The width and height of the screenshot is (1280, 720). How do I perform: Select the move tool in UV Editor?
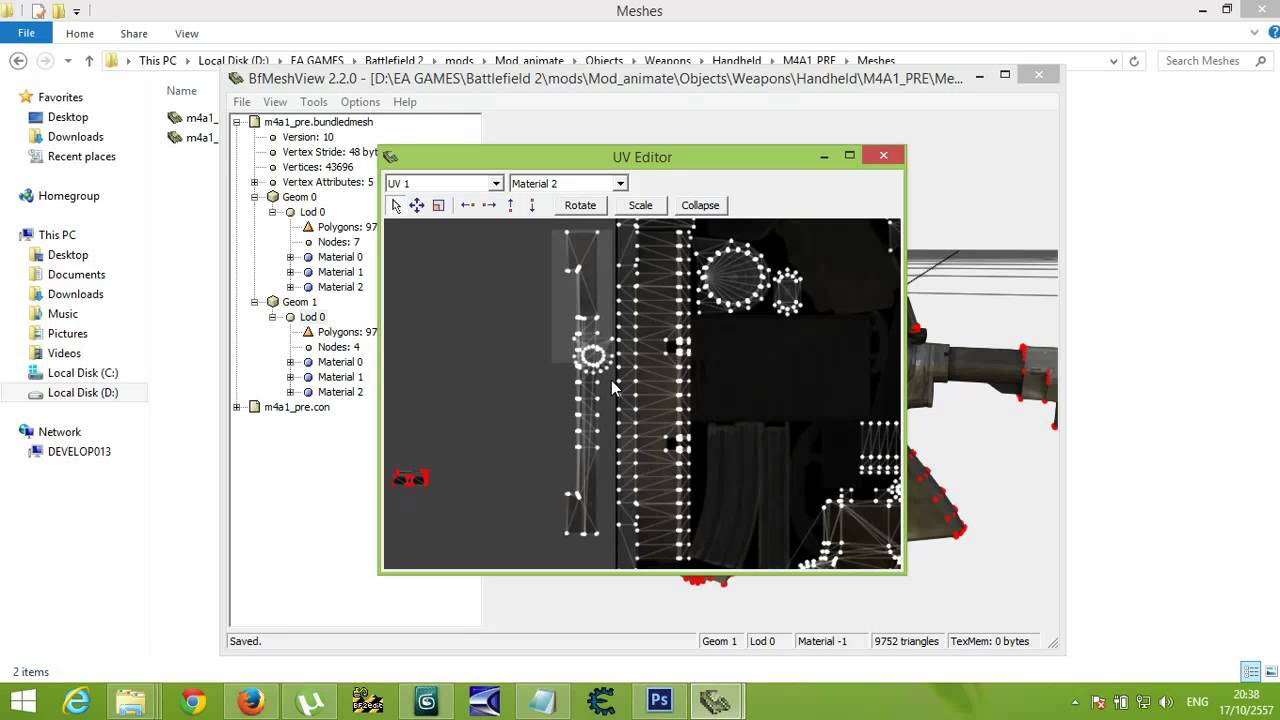pos(417,205)
